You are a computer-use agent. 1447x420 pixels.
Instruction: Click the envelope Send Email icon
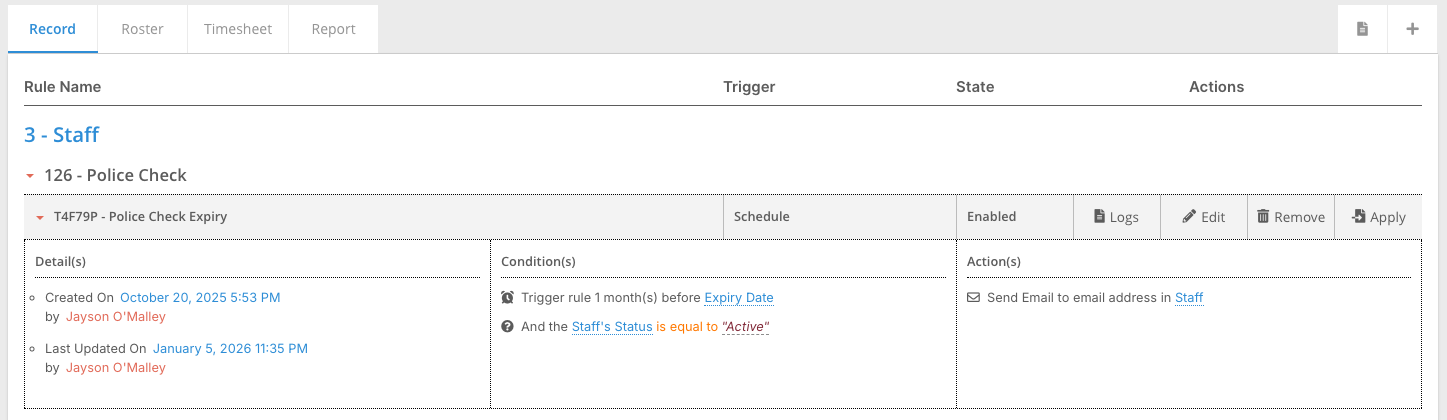tap(974, 298)
